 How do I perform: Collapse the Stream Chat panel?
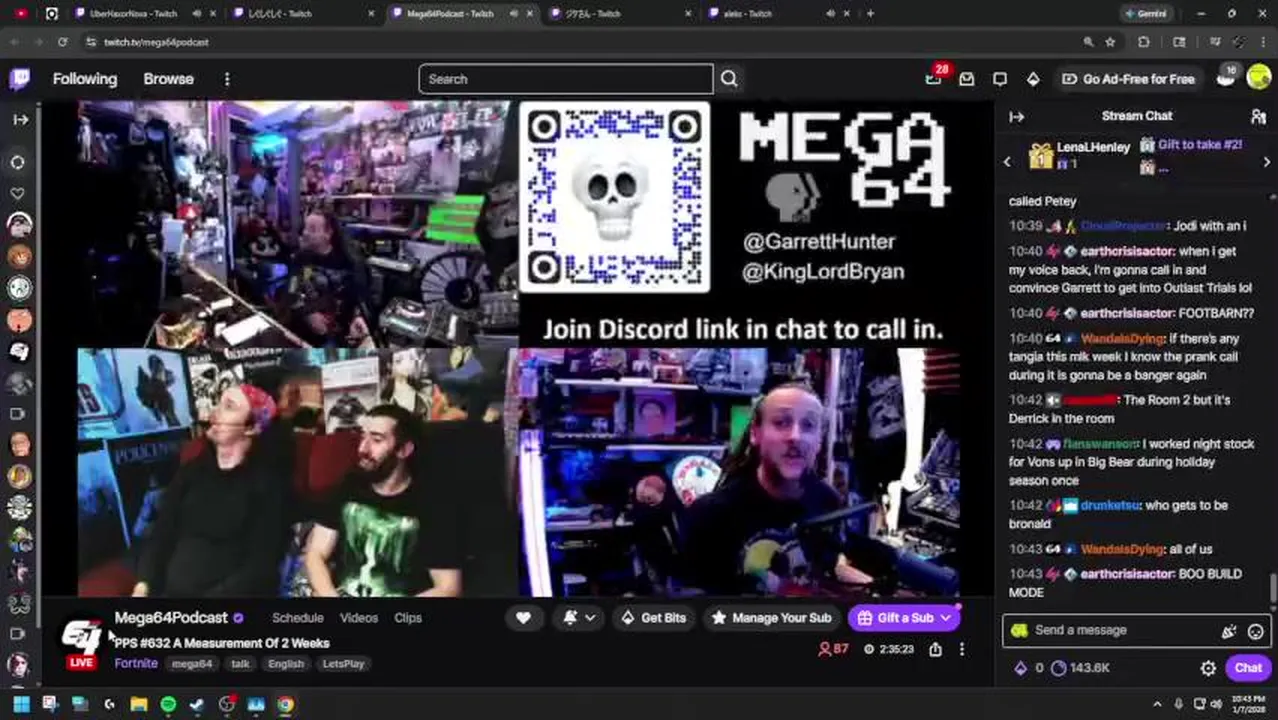tap(1017, 116)
